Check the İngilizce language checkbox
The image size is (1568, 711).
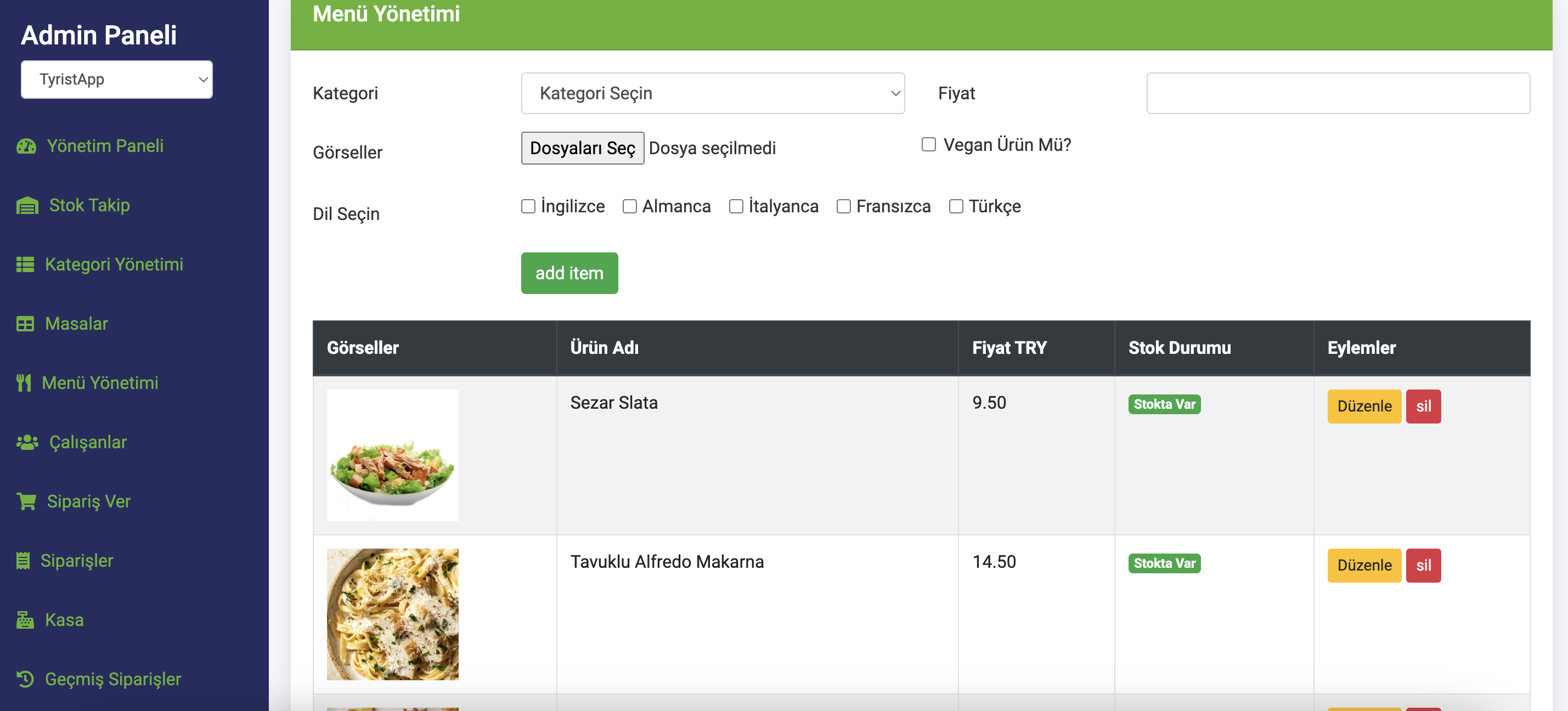pos(528,207)
